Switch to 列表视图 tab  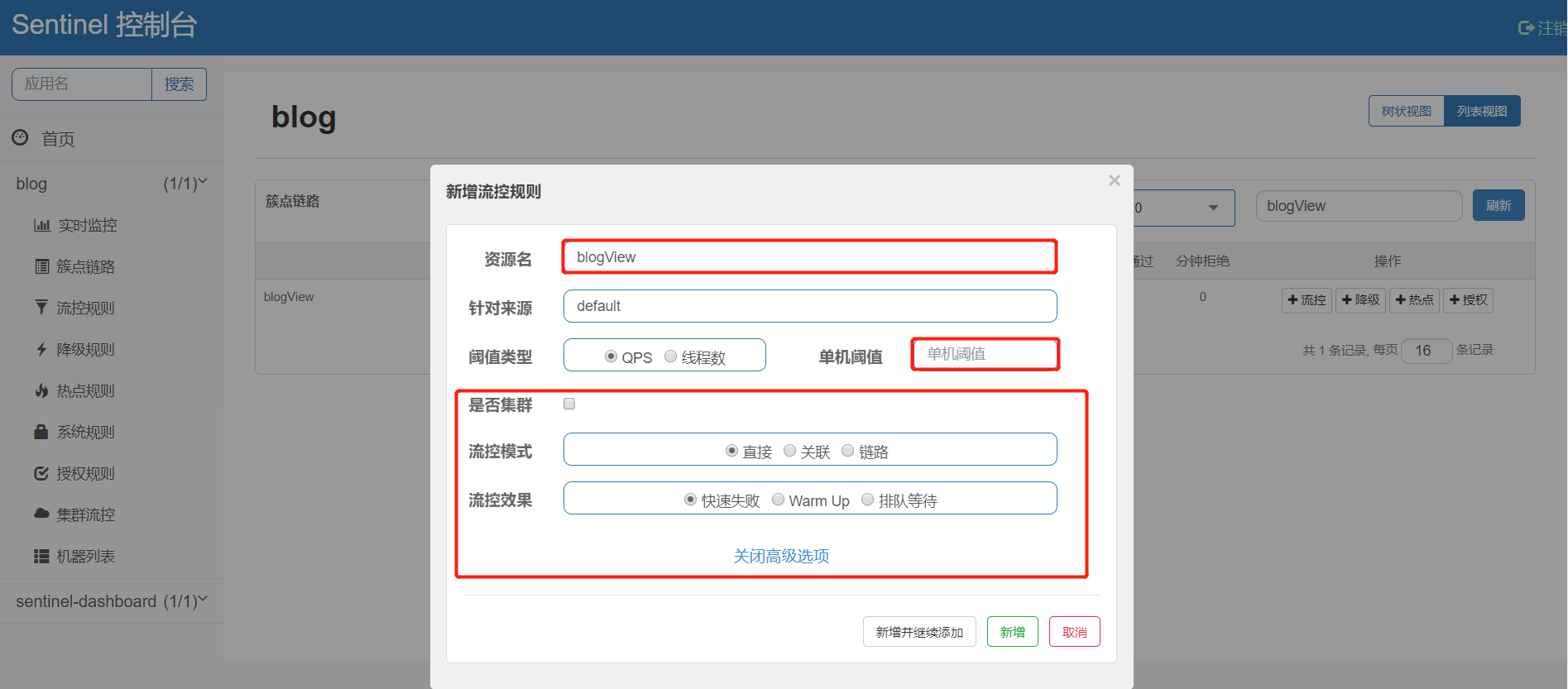pos(1482,111)
